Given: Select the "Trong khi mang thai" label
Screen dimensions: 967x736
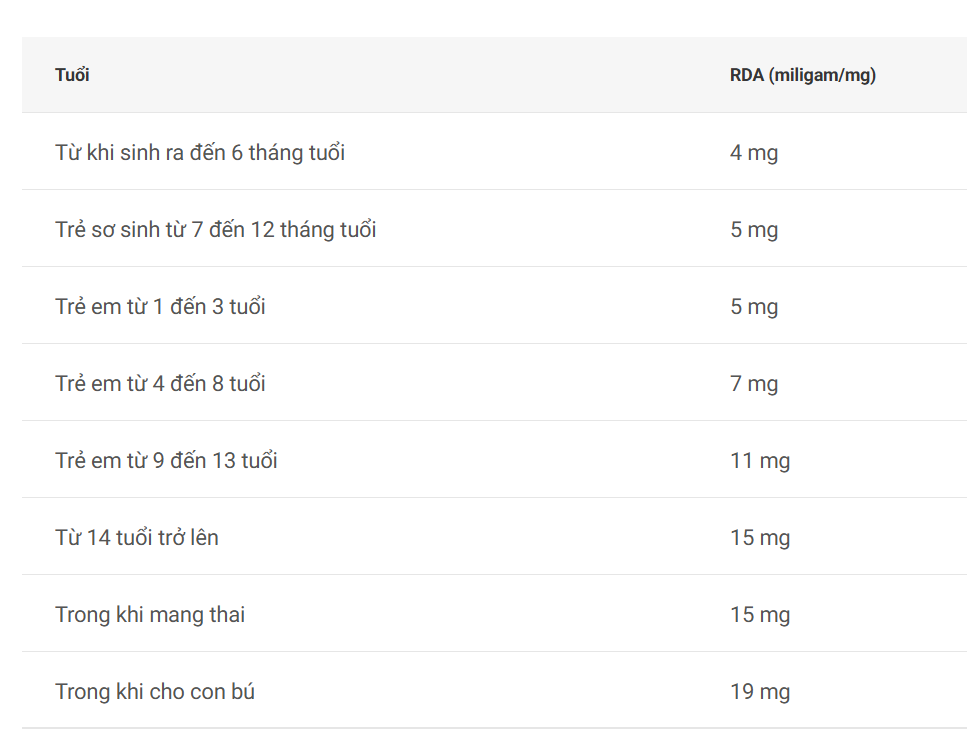Looking at the screenshot, I should tap(150, 615).
